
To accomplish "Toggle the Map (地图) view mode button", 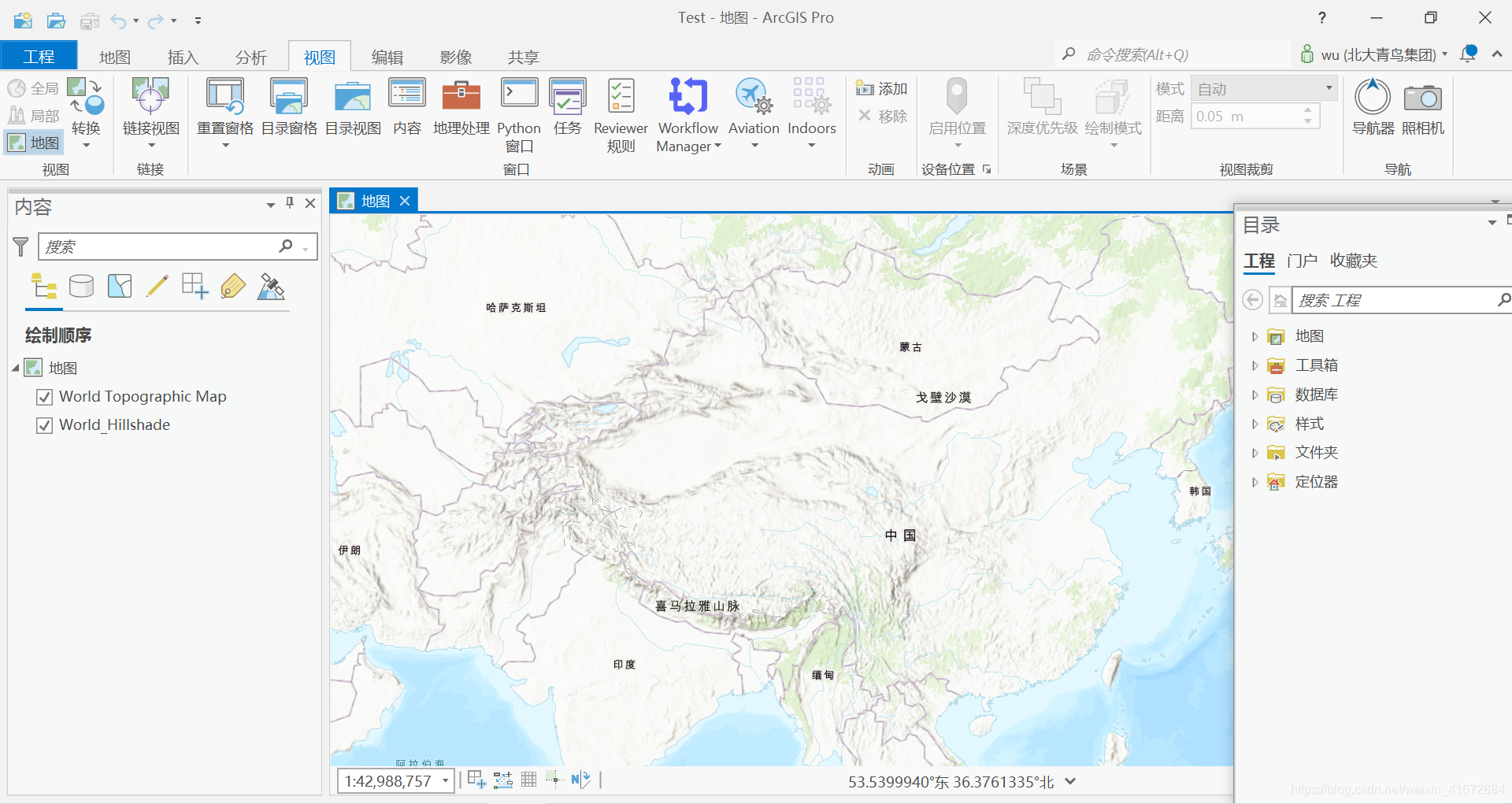I will 34,143.
